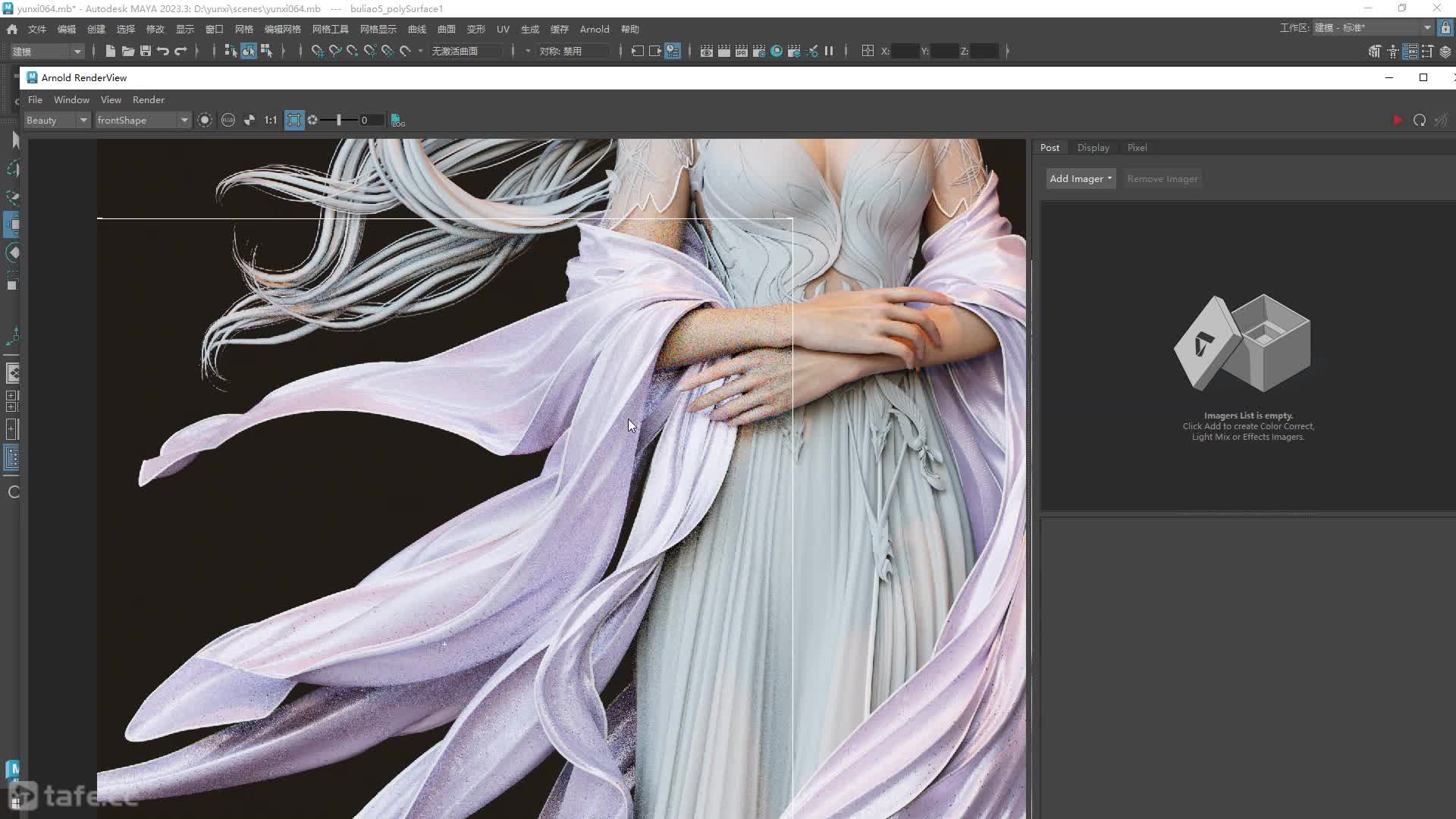This screenshot has height=819, width=1456.
Task: Toggle isolate selected circle icon in RenderView
Action: pos(205,120)
